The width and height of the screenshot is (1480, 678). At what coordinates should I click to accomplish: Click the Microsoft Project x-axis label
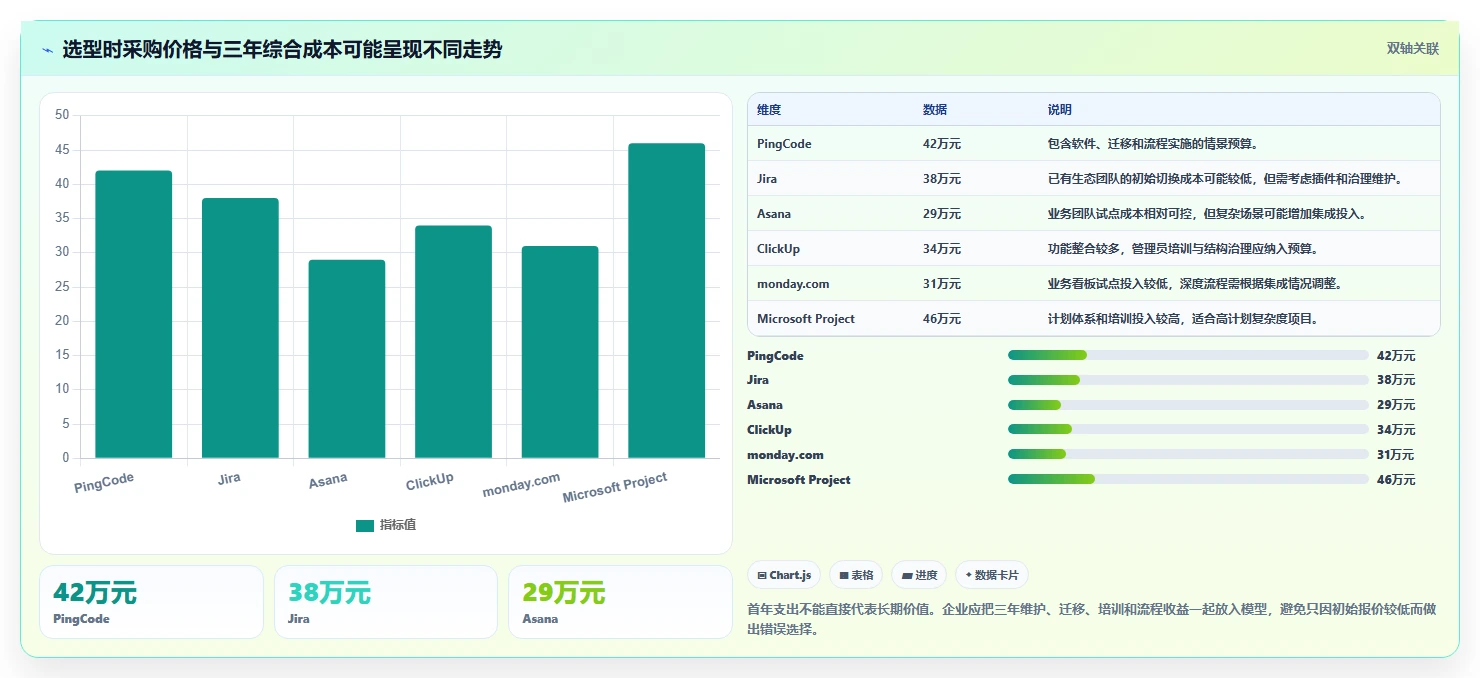[615, 488]
